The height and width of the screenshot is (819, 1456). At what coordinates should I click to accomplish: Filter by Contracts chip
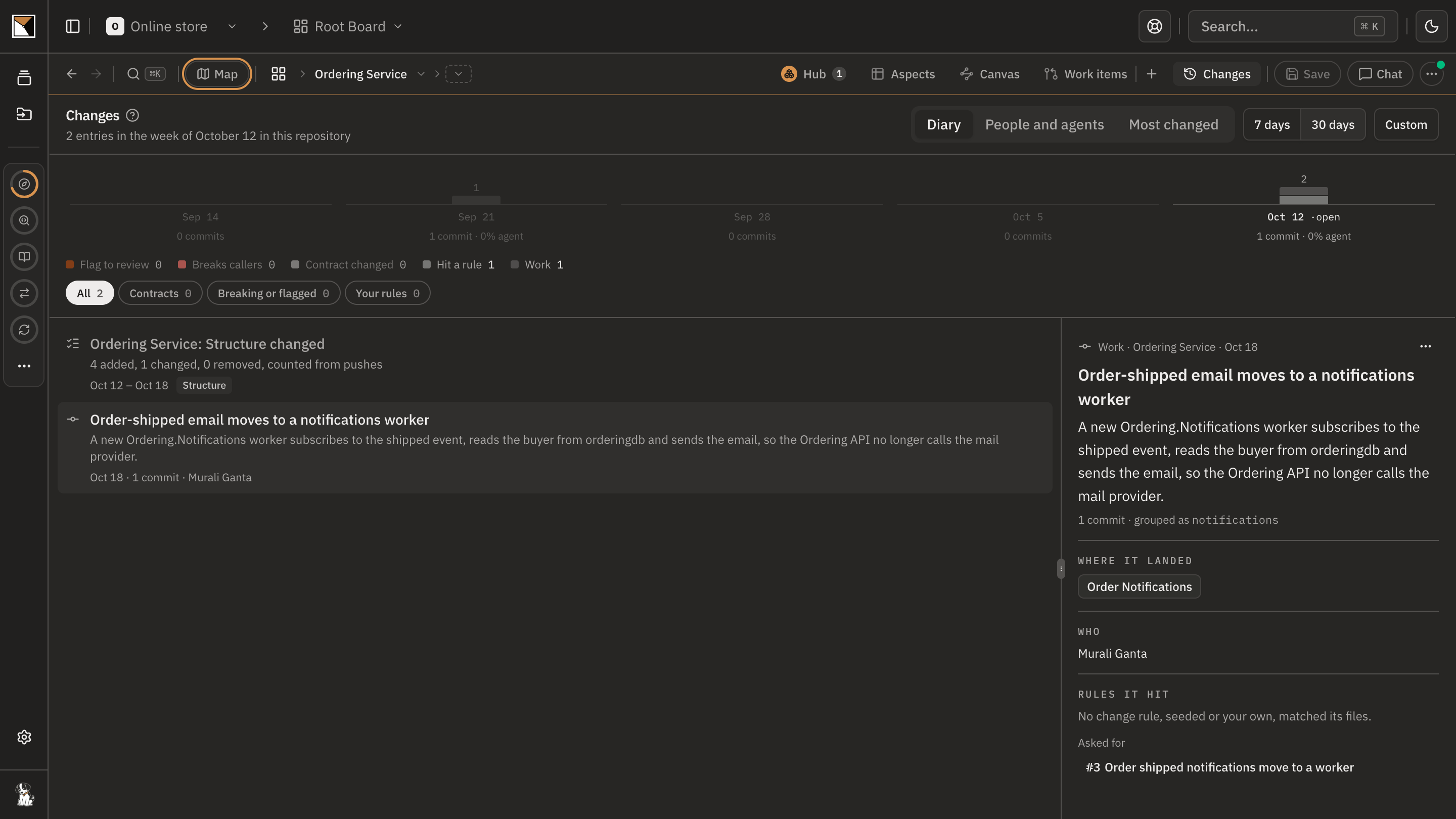pyautogui.click(x=161, y=293)
